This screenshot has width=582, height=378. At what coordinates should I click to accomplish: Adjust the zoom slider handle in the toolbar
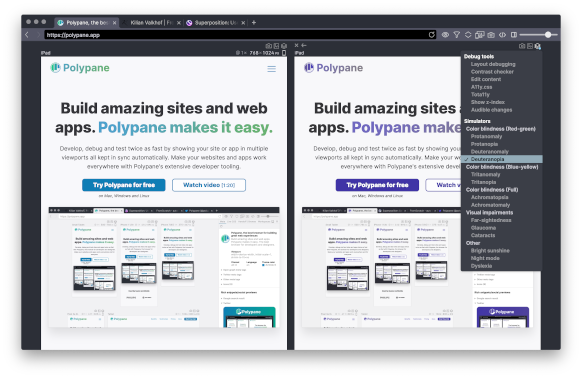click(548, 35)
